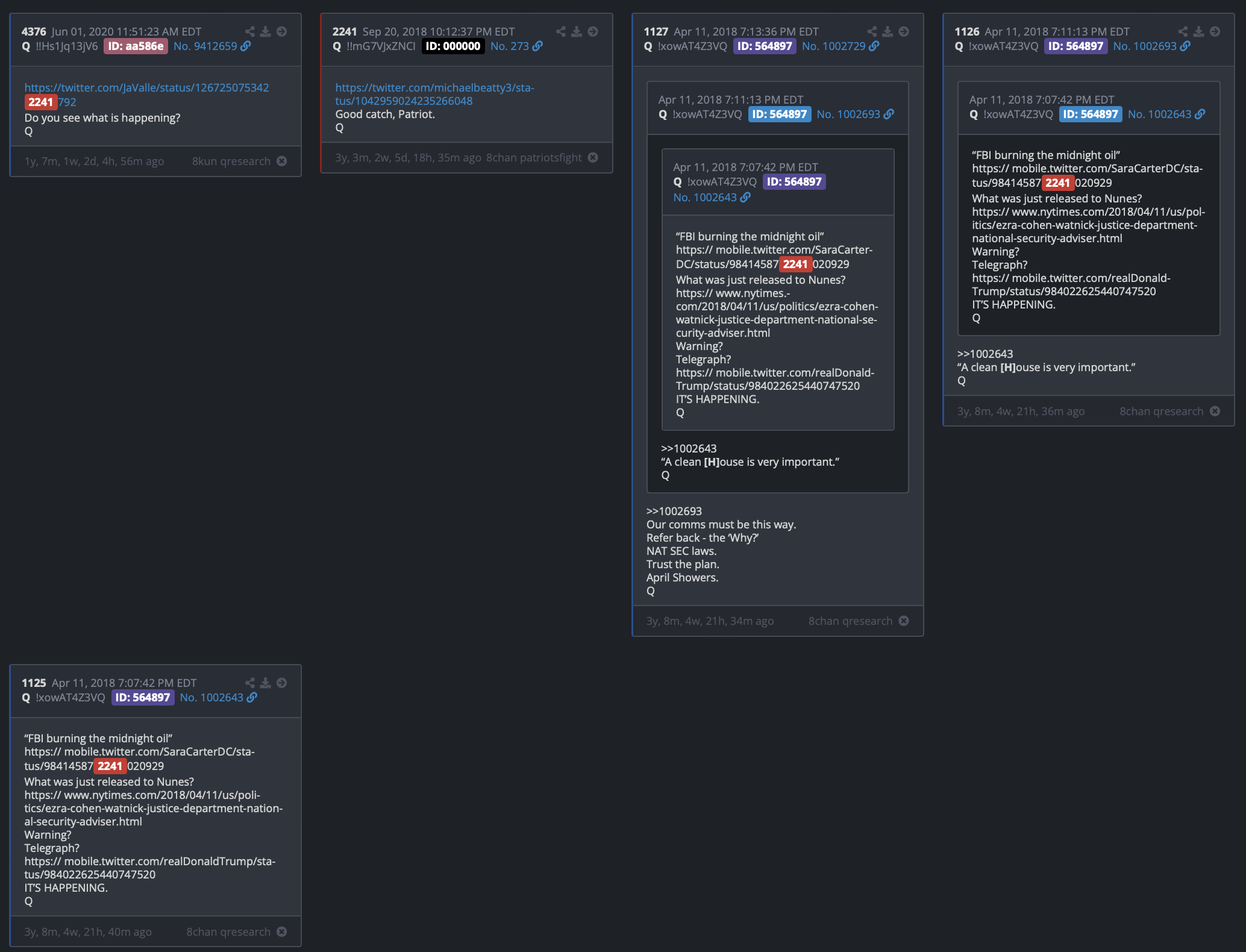This screenshot has height=952, width=1246.
Task: Open post link No. 1002729
Action: click(841, 46)
